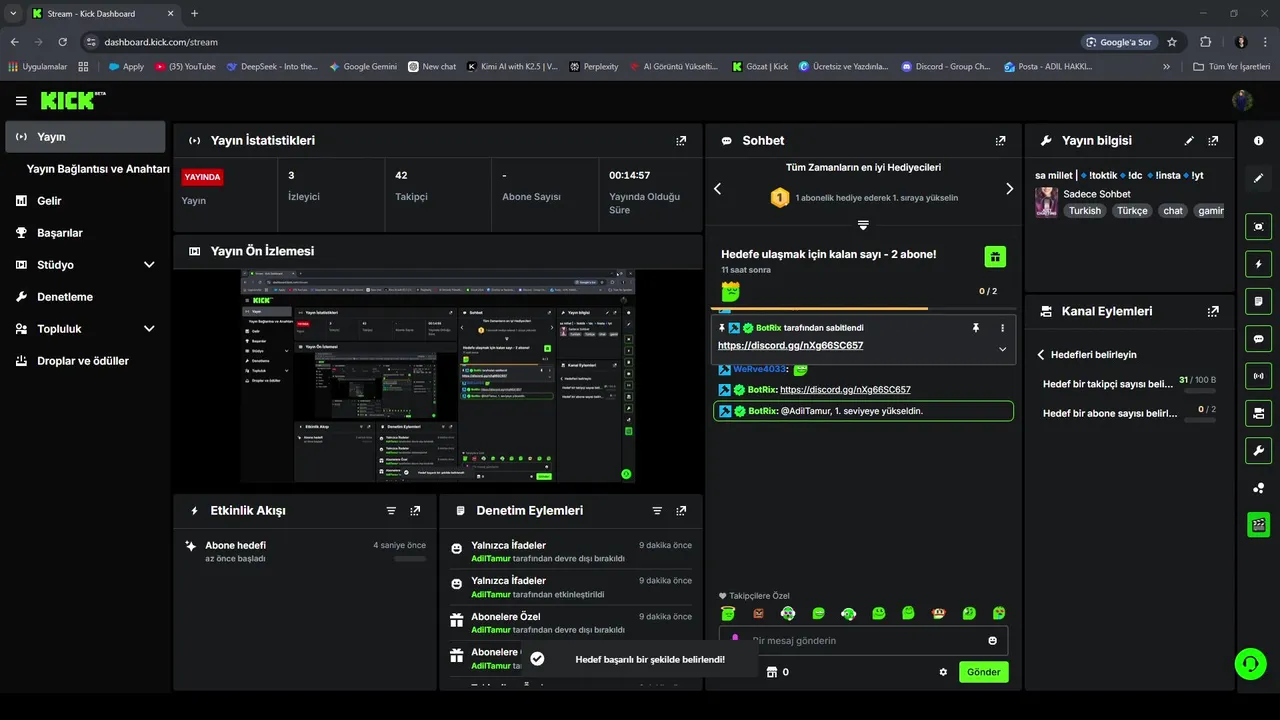1280x720 pixels.
Task: Toggle the chat bubble widget in sidebar
Action: pos(1258,339)
